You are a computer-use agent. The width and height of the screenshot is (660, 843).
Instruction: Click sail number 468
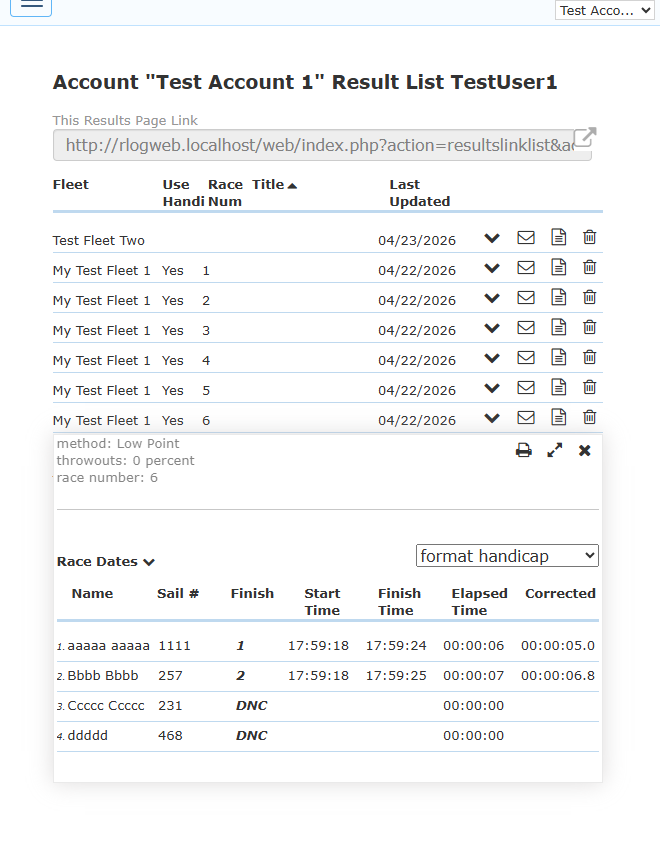point(170,736)
